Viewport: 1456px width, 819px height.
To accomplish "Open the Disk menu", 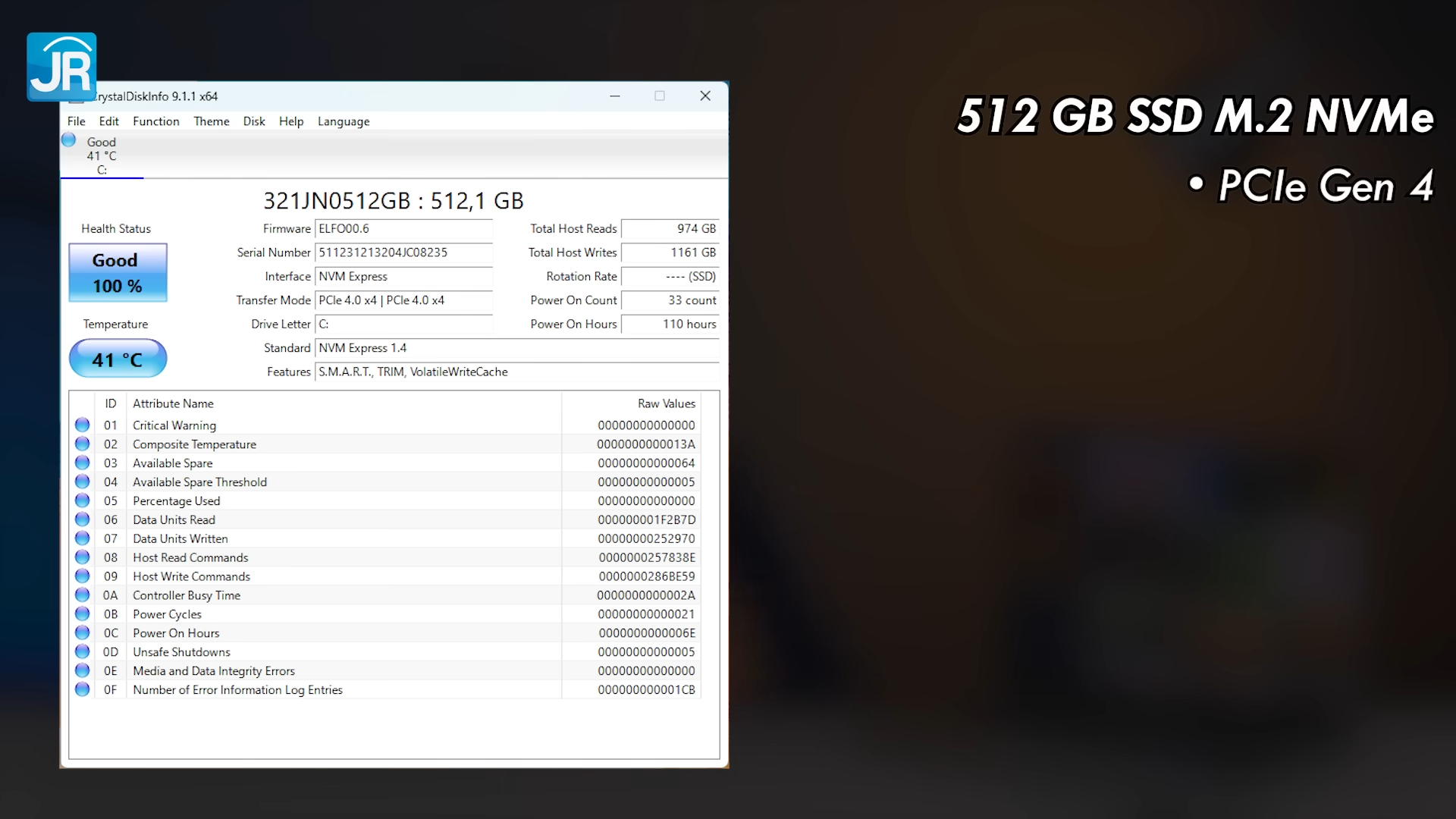I will 254,121.
